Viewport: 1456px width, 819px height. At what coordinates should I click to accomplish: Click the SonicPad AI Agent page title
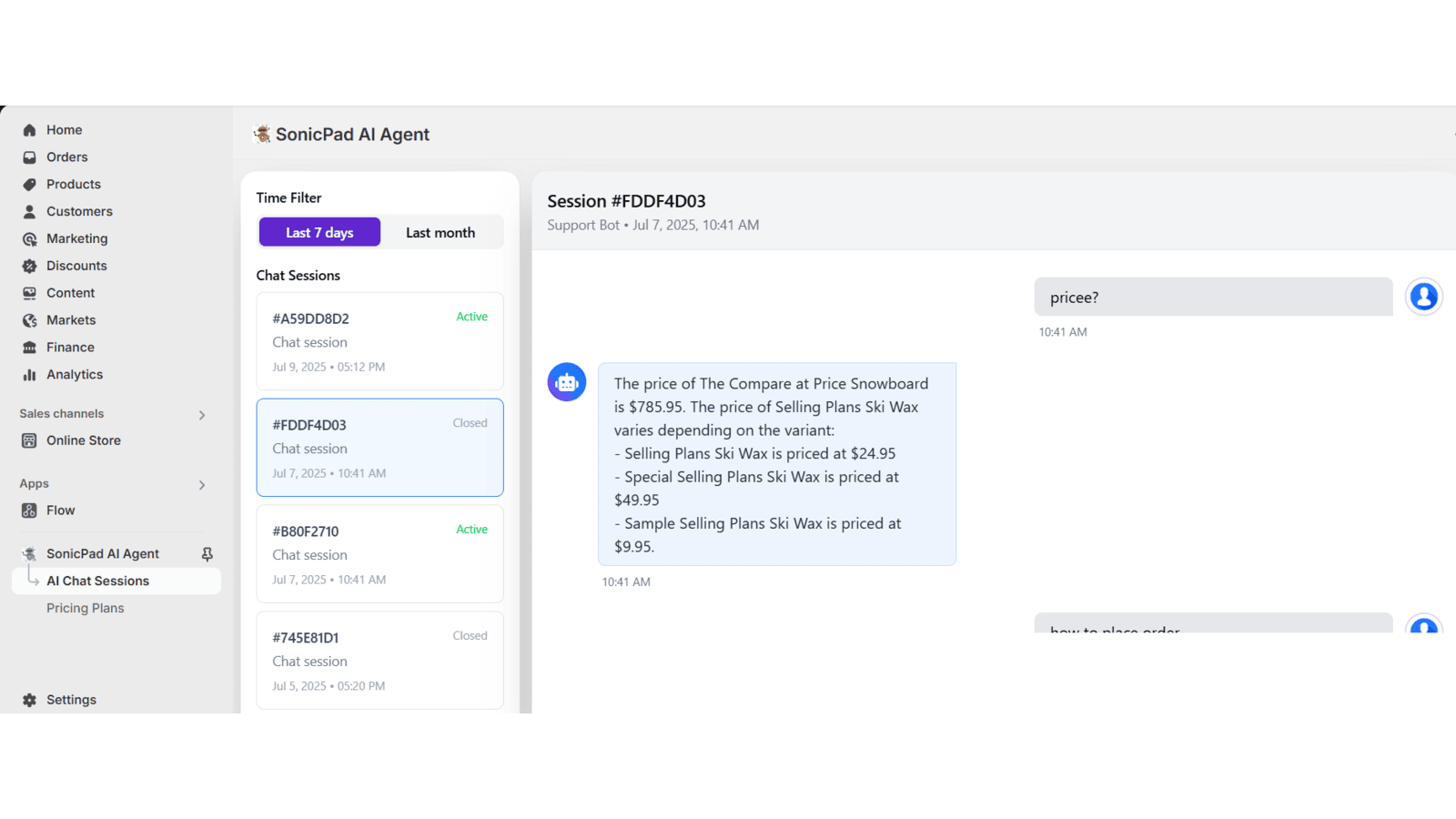pyautogui.click(x=352, y=135)
